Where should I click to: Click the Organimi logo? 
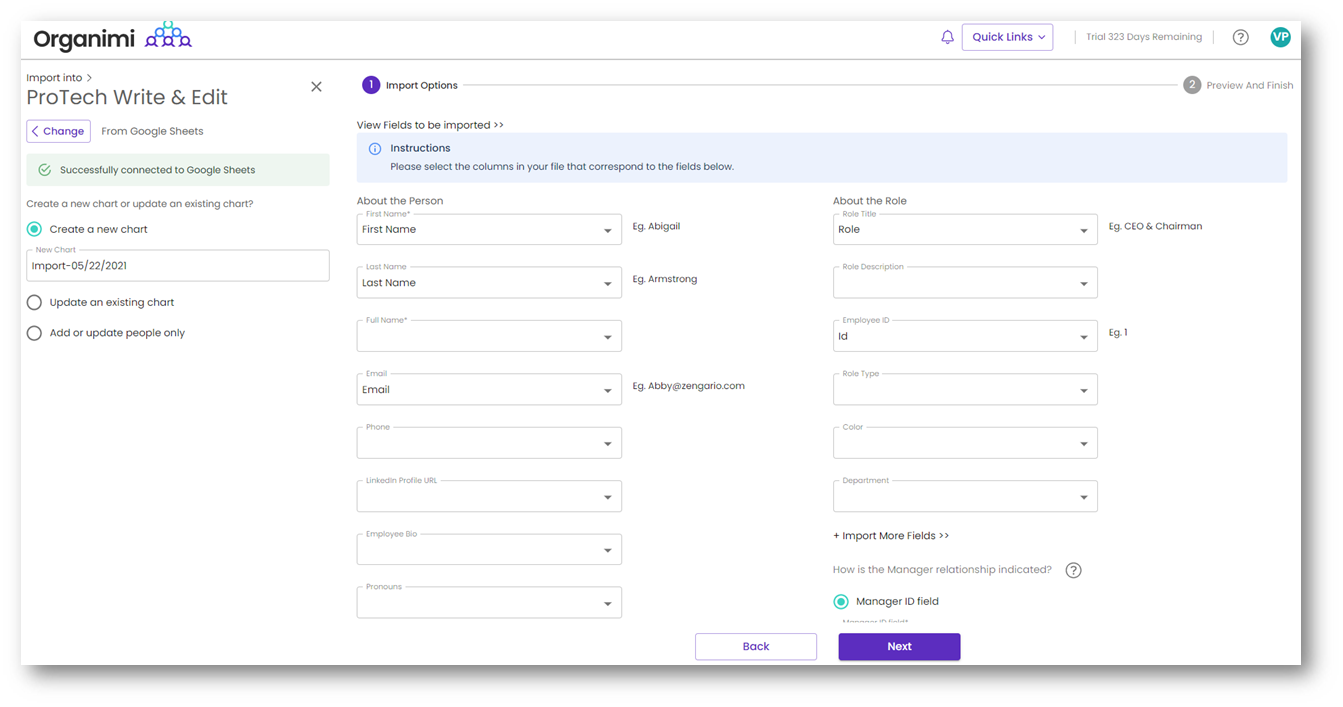click(x=112, y=38)
